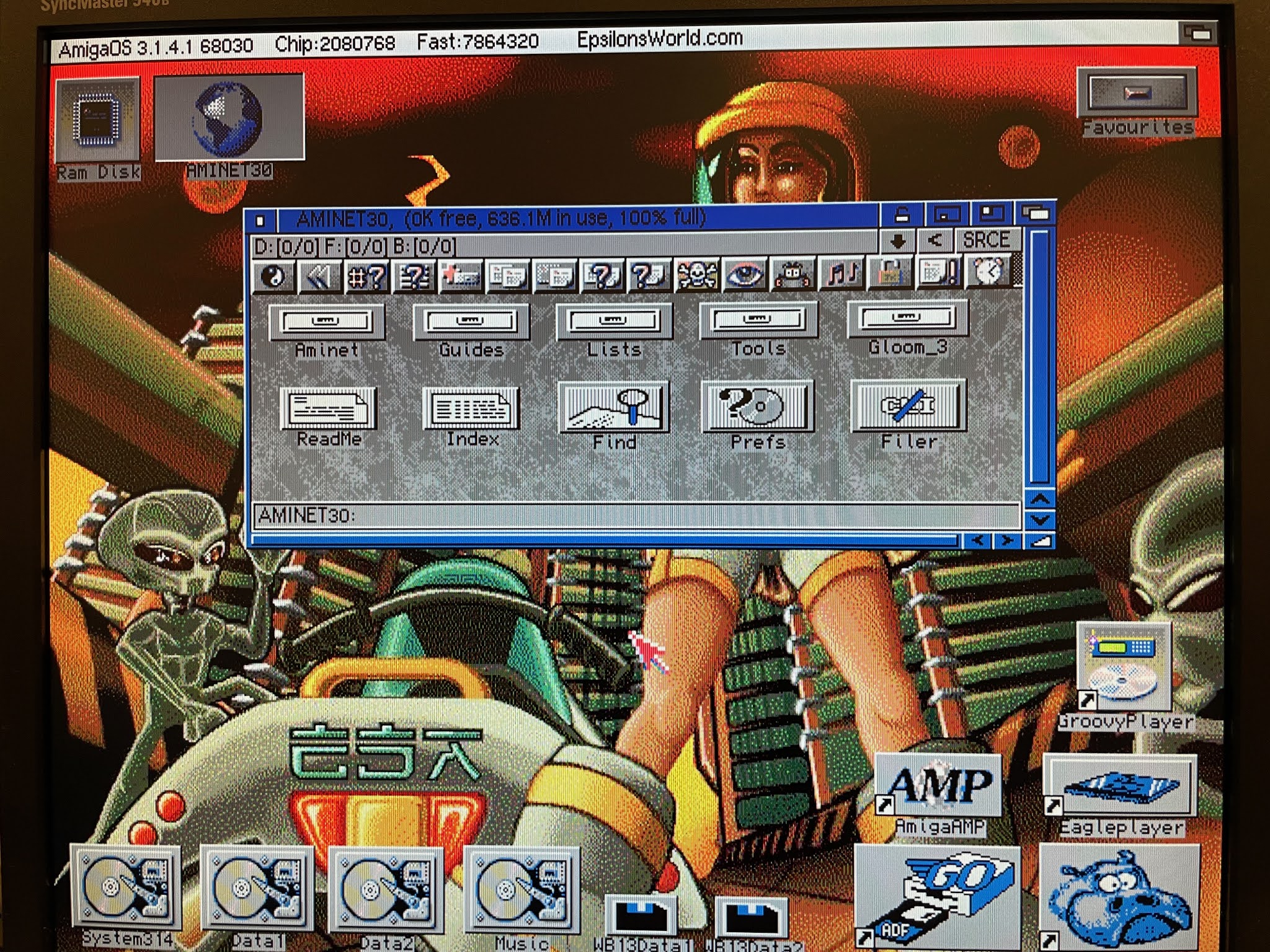Viewport: 1270px width, 952px height.
Task: Click the padlock protect toolbar icon
Action: tap(889, 273)
